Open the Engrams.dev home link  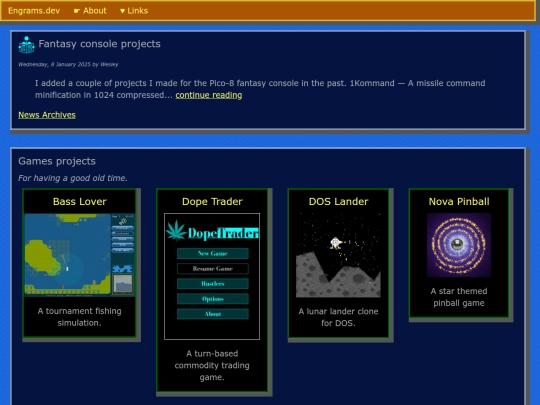point(34,11)
